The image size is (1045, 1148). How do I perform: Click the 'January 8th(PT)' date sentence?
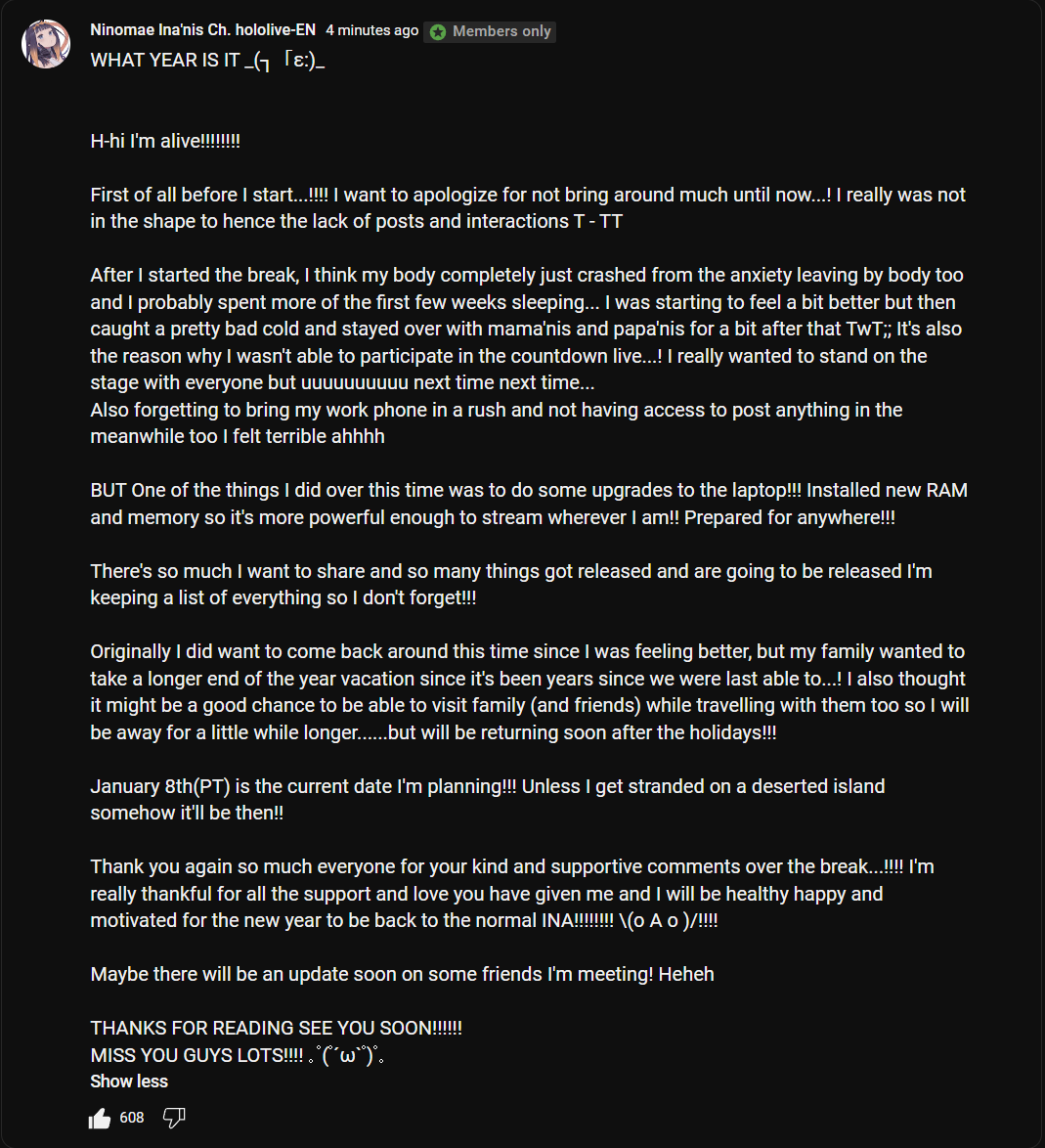pyautogui.click(x=488, y=800)
